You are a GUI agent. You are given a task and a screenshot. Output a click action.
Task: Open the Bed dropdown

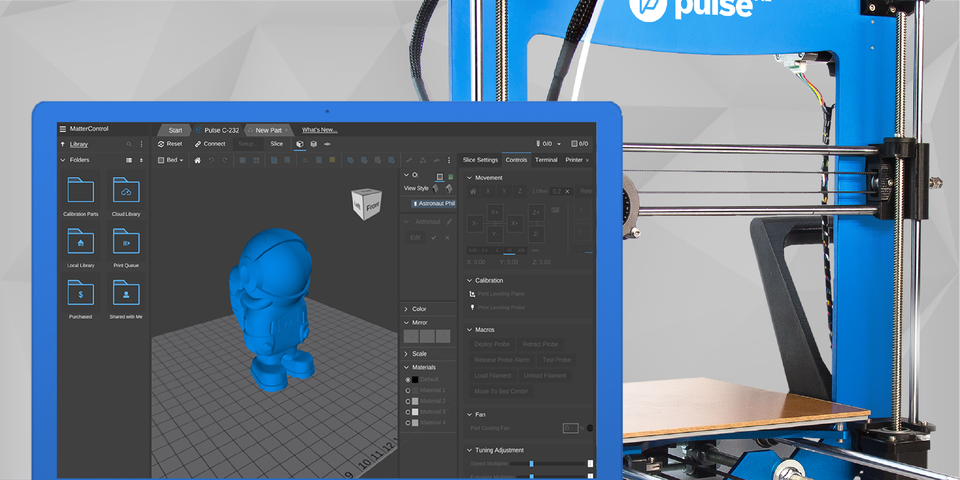point(171,160)
